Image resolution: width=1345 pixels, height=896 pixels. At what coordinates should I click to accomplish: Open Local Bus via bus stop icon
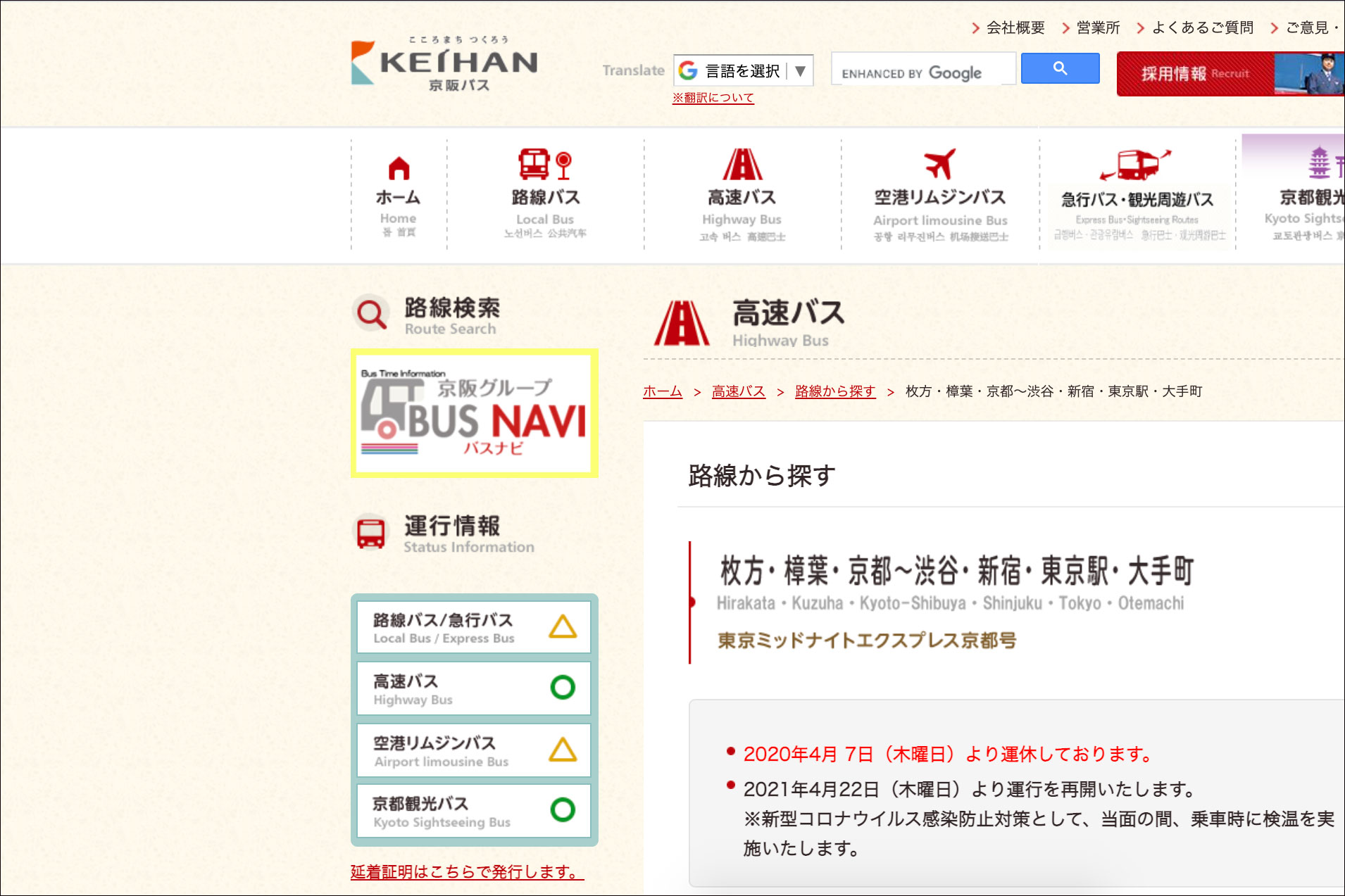point(544,165)
